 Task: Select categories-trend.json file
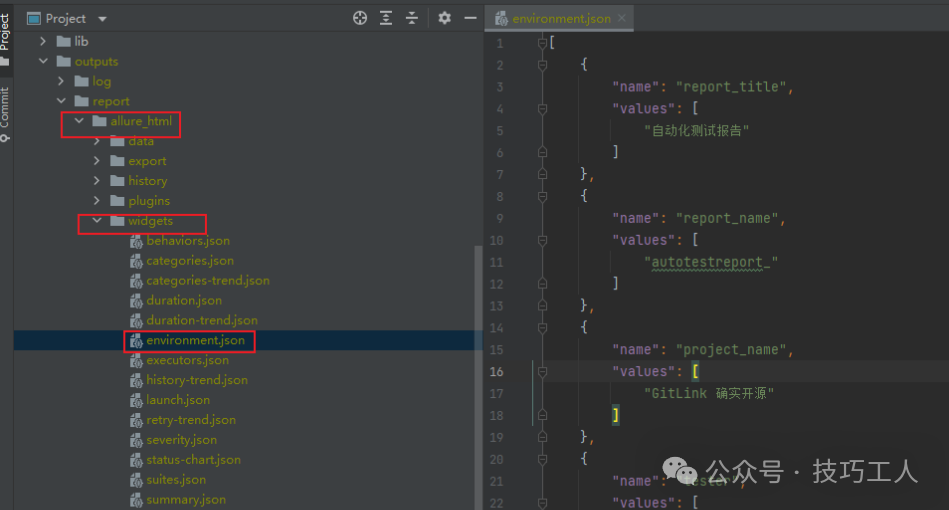point(207,281)
